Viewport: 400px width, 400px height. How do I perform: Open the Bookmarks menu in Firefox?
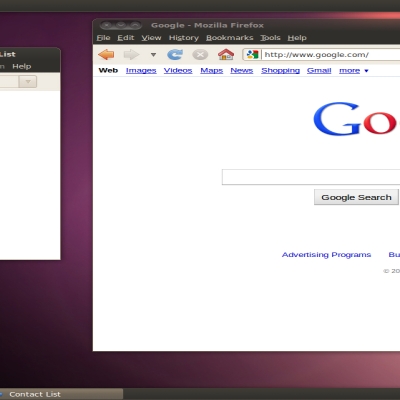coord(230,38)
